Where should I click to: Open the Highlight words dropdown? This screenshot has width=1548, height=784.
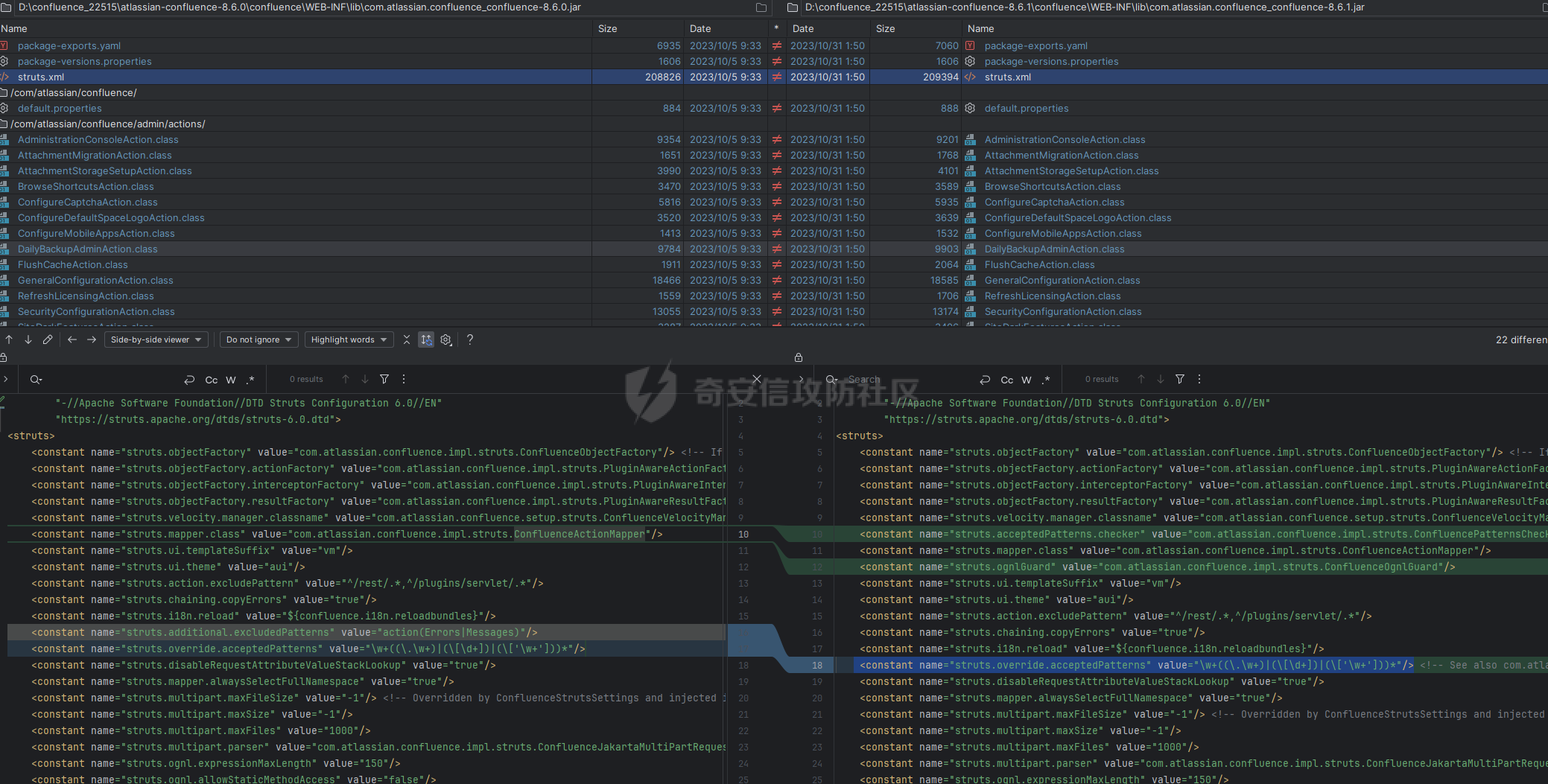click(x=349, y=340)
